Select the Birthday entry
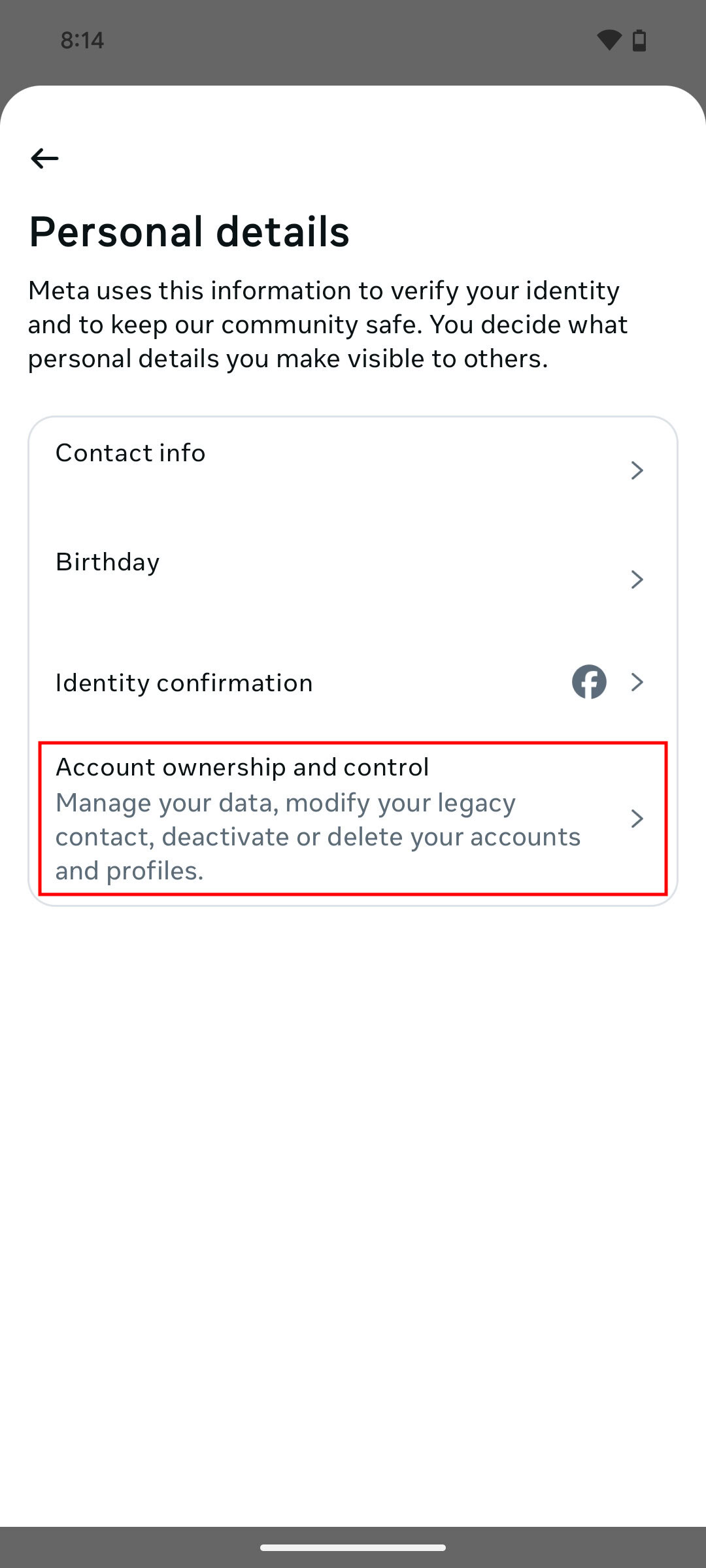Screen dimensions: 706x1568 [x=108, y=562]
